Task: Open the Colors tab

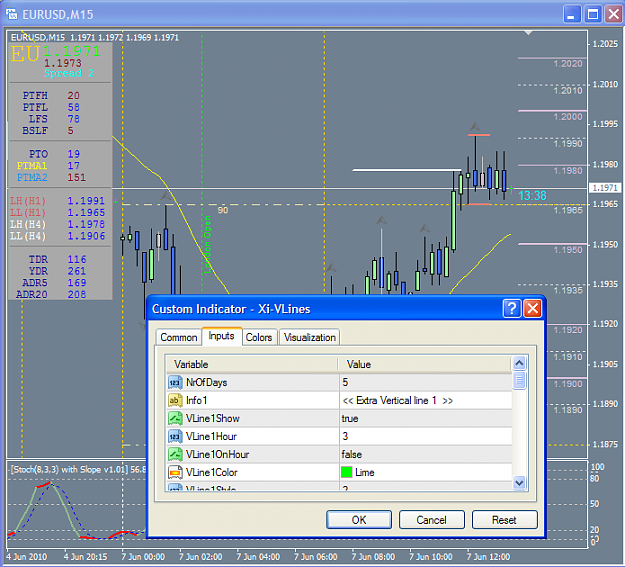Action: tap(259, 337)
